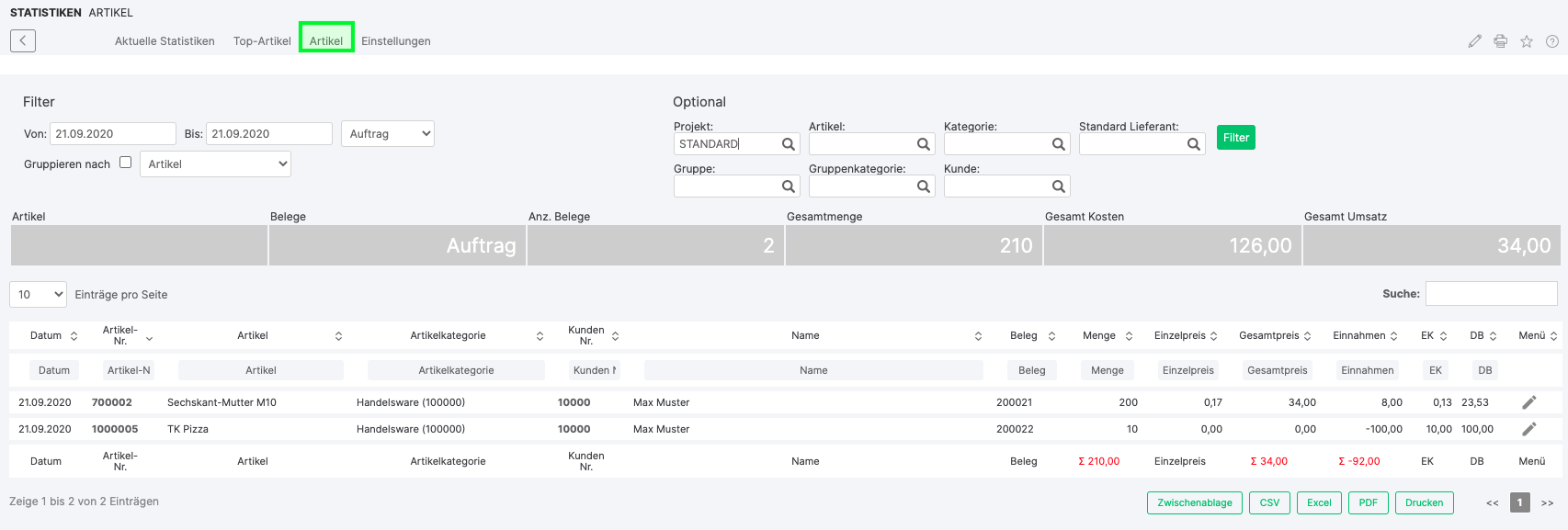Click edit pencil for TK Pizza row

tap(1528, 429)
